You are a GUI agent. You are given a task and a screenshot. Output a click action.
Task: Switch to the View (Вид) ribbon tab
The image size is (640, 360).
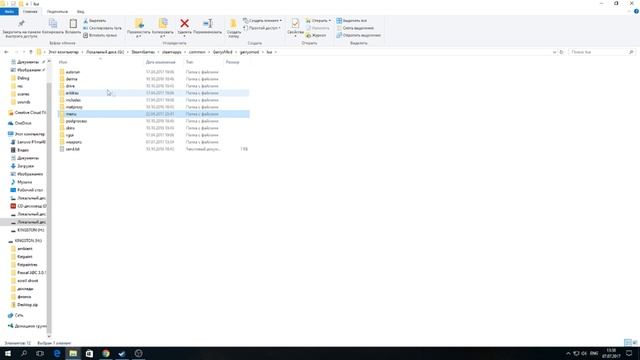tap(80, 11)
